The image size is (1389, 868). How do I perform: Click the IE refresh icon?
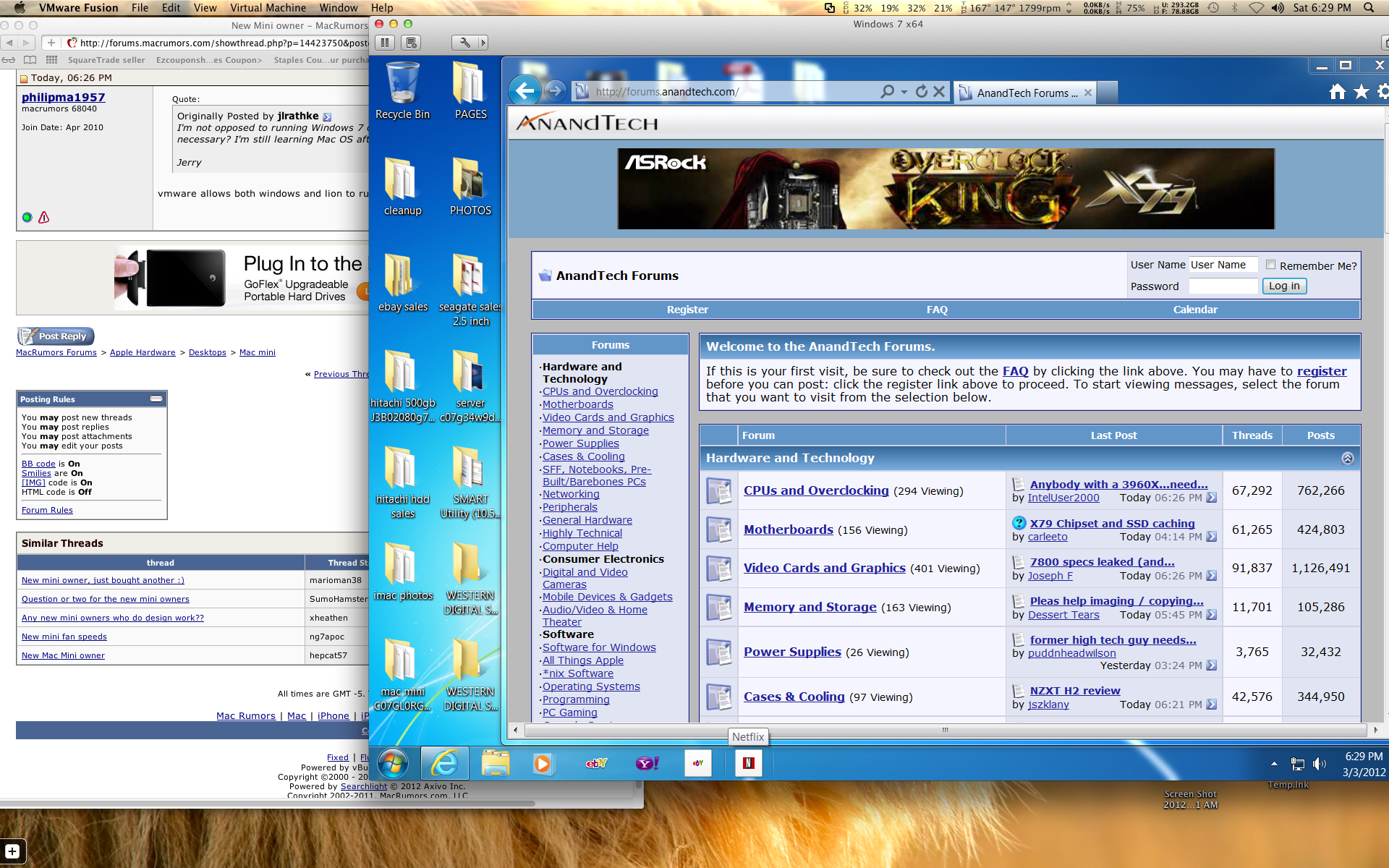click(x=921, y=92)
